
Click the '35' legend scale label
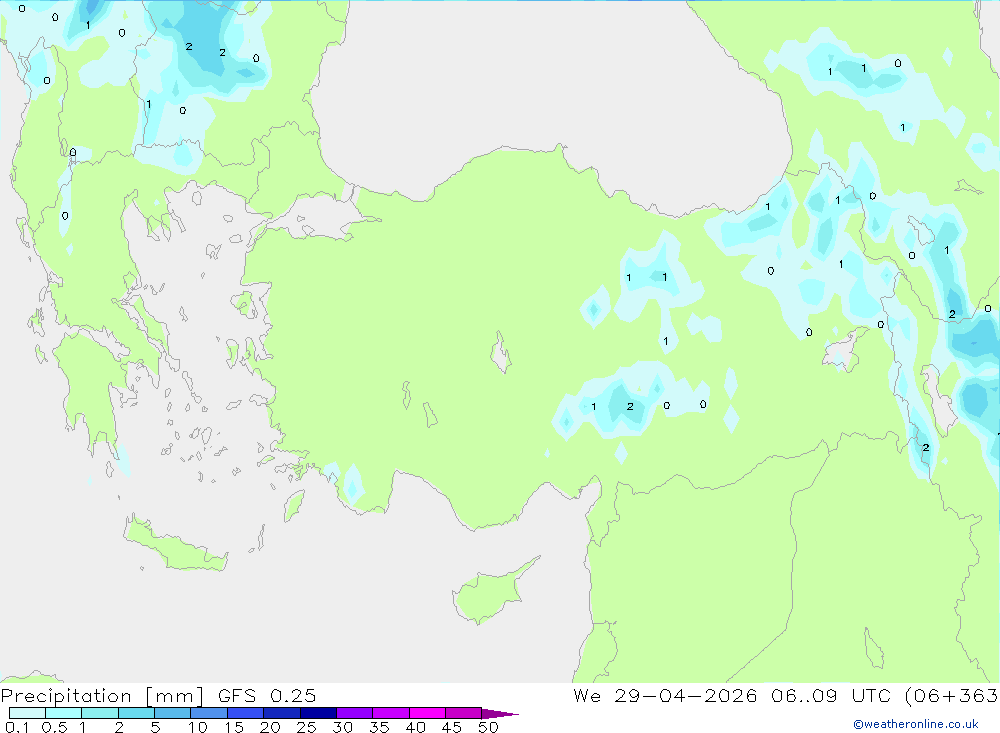pos(379,727)
